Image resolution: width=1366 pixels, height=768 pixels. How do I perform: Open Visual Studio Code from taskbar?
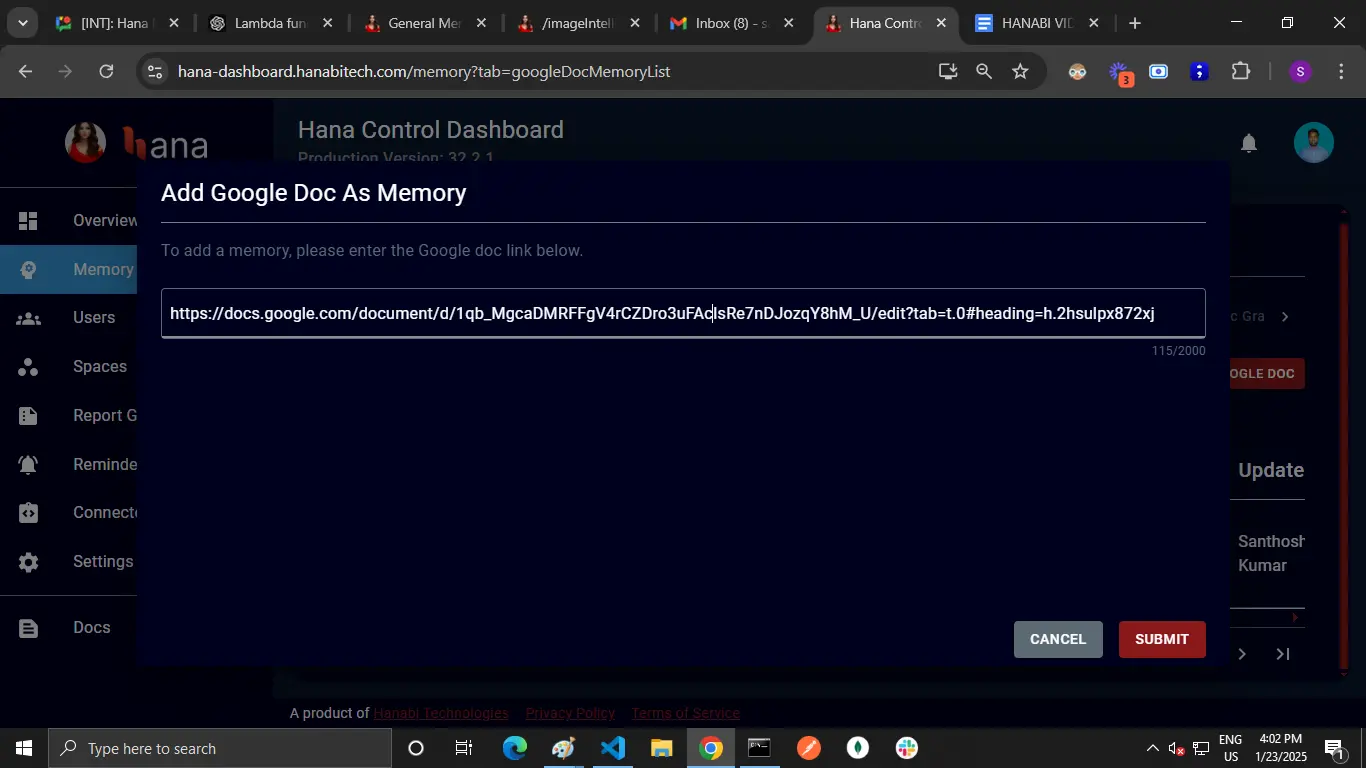click(x=613, y=748)
